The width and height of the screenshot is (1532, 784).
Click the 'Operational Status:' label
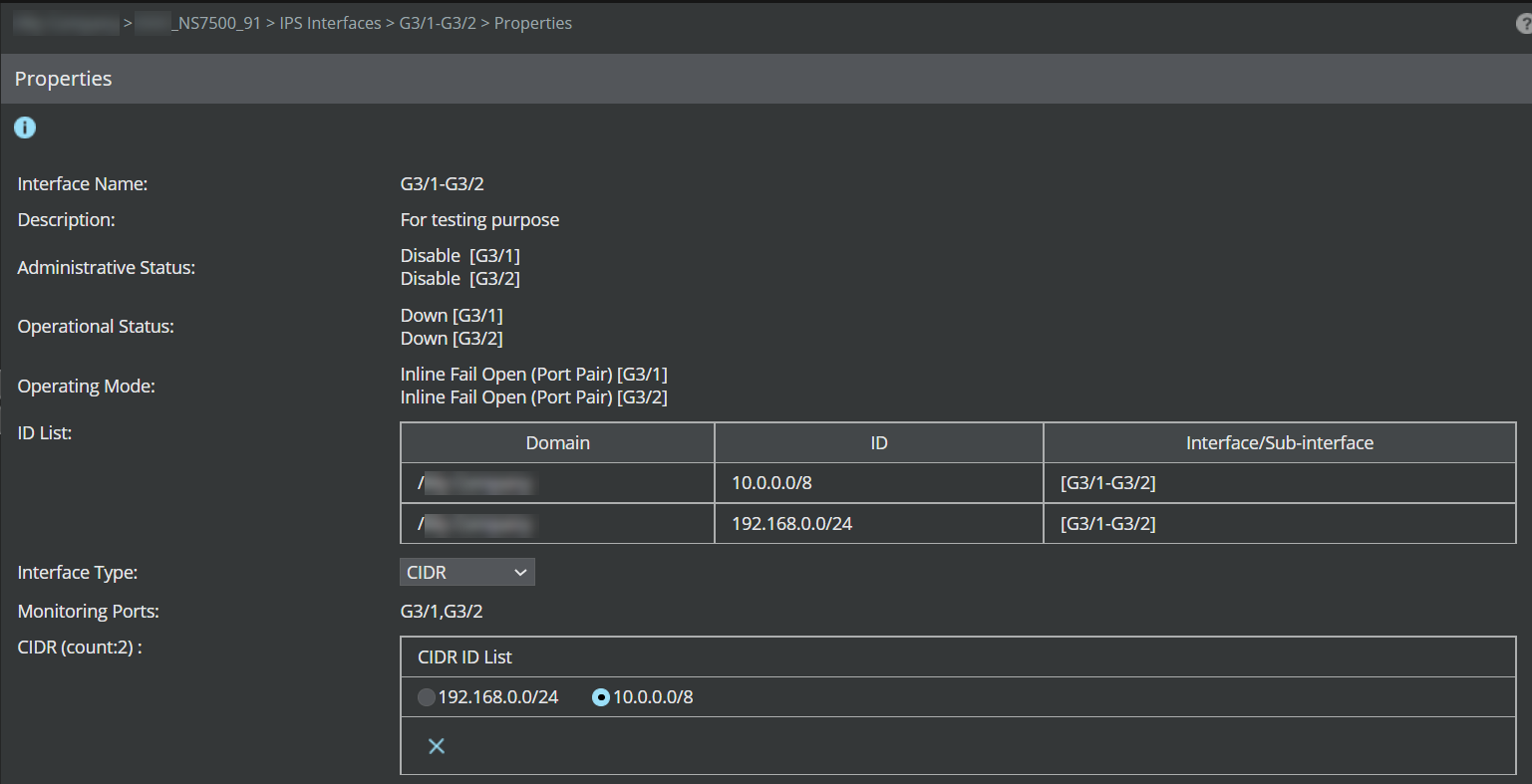96,327
